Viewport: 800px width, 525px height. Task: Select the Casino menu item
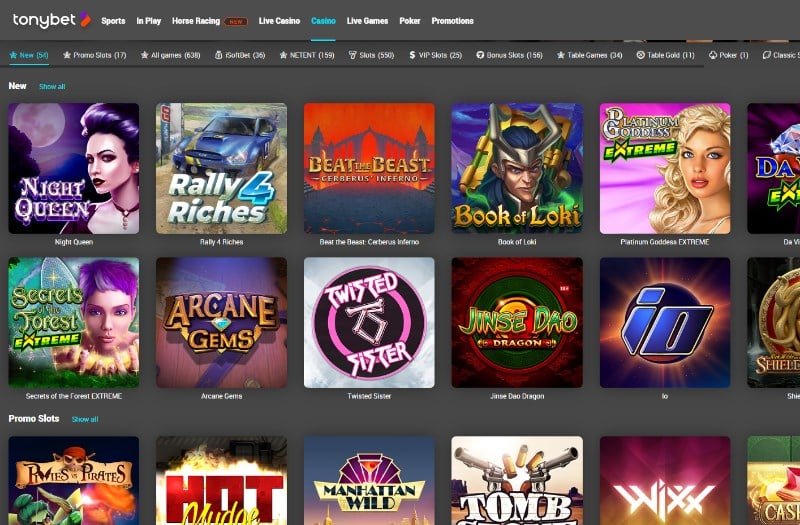323,21
